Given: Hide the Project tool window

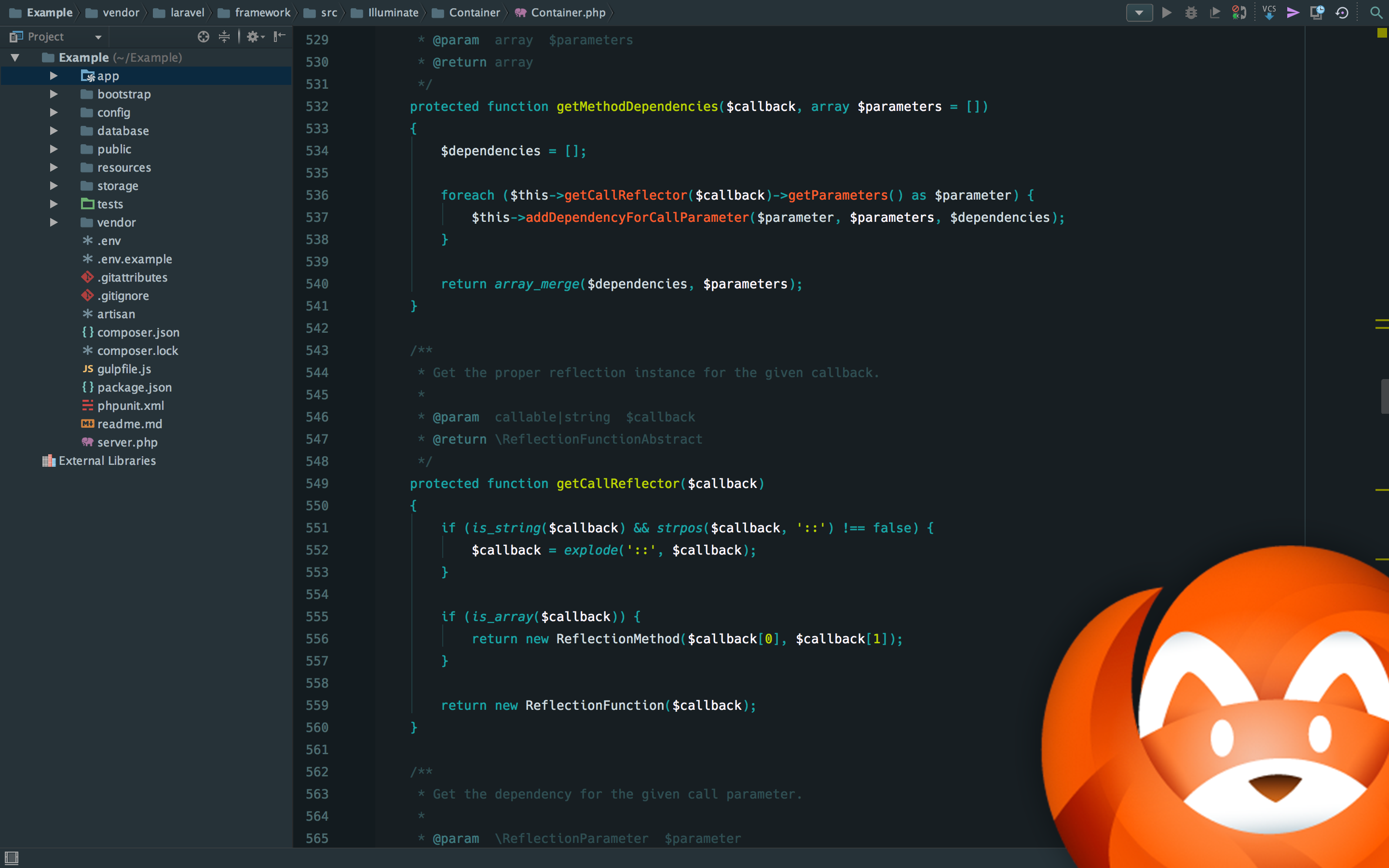Looking at the screenshot, I should (280, 37).
